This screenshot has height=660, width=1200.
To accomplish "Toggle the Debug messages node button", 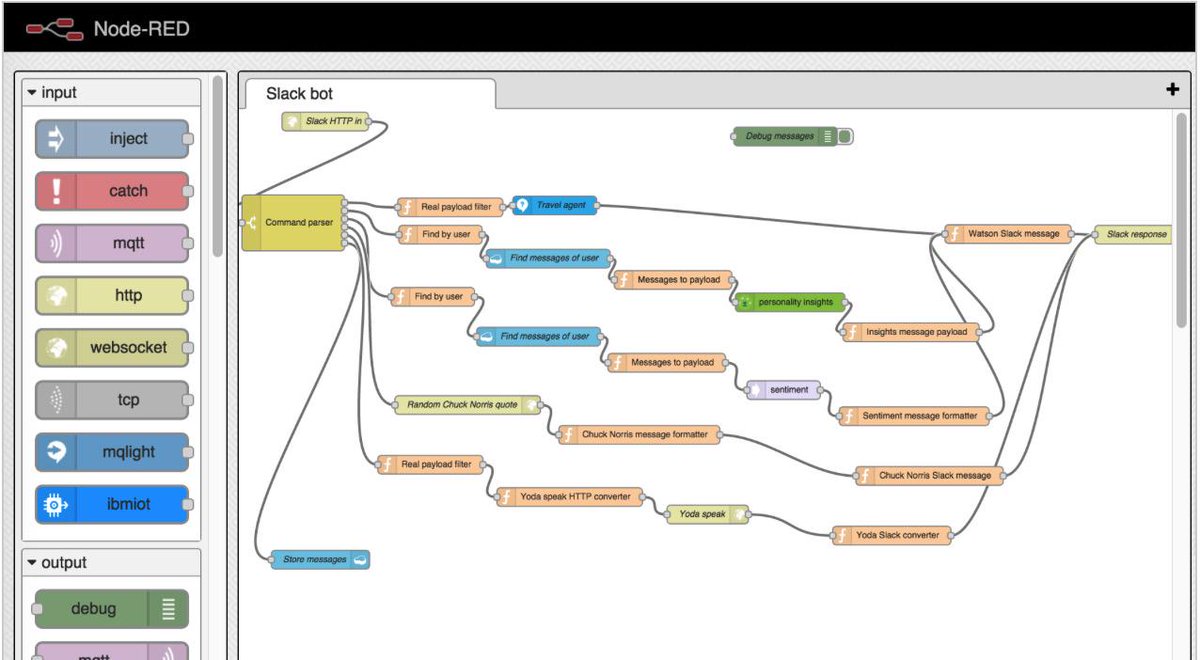I will 846,136.
